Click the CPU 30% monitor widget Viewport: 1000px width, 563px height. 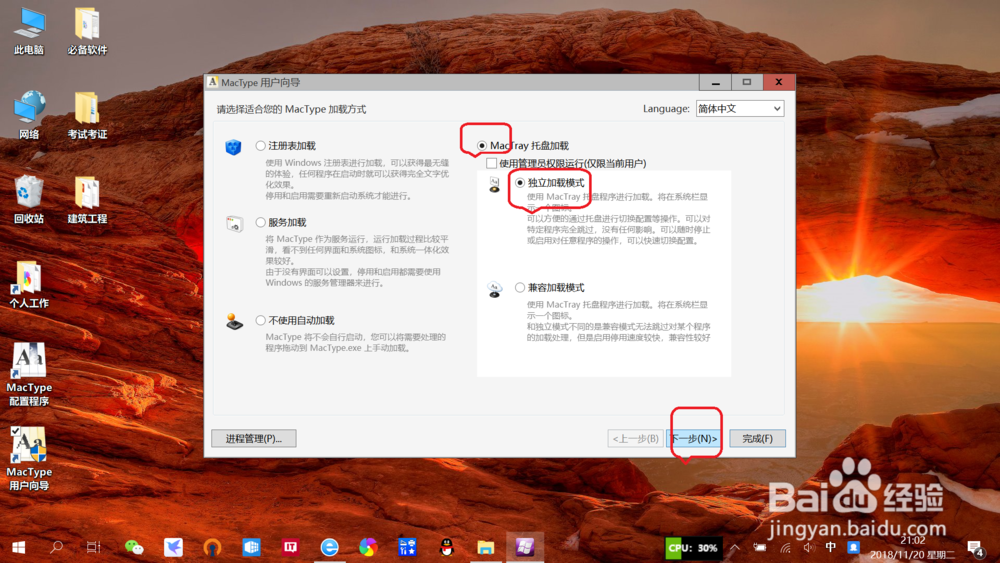(692, 548)
